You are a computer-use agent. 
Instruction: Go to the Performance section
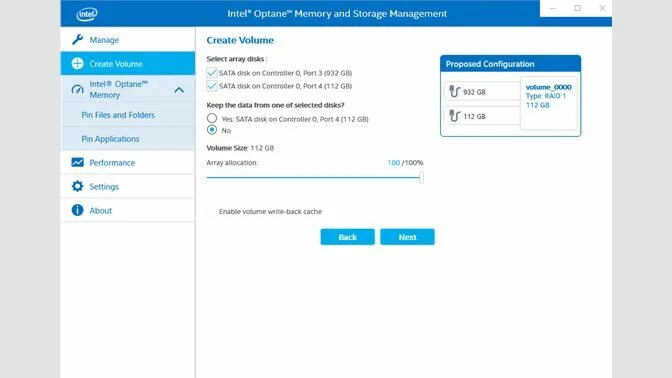pos(128,162)
